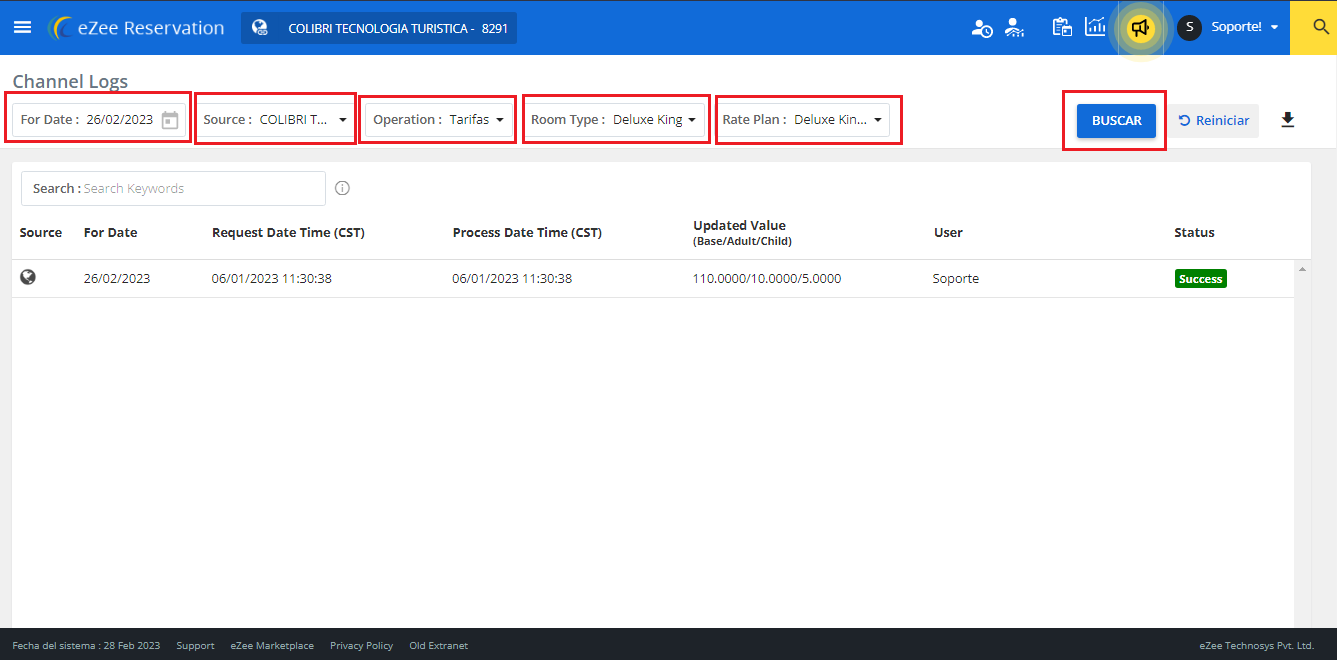Open the analytics chart icon
Viewport: 1337px width, 660px height.
click(x=1096, y=27)
